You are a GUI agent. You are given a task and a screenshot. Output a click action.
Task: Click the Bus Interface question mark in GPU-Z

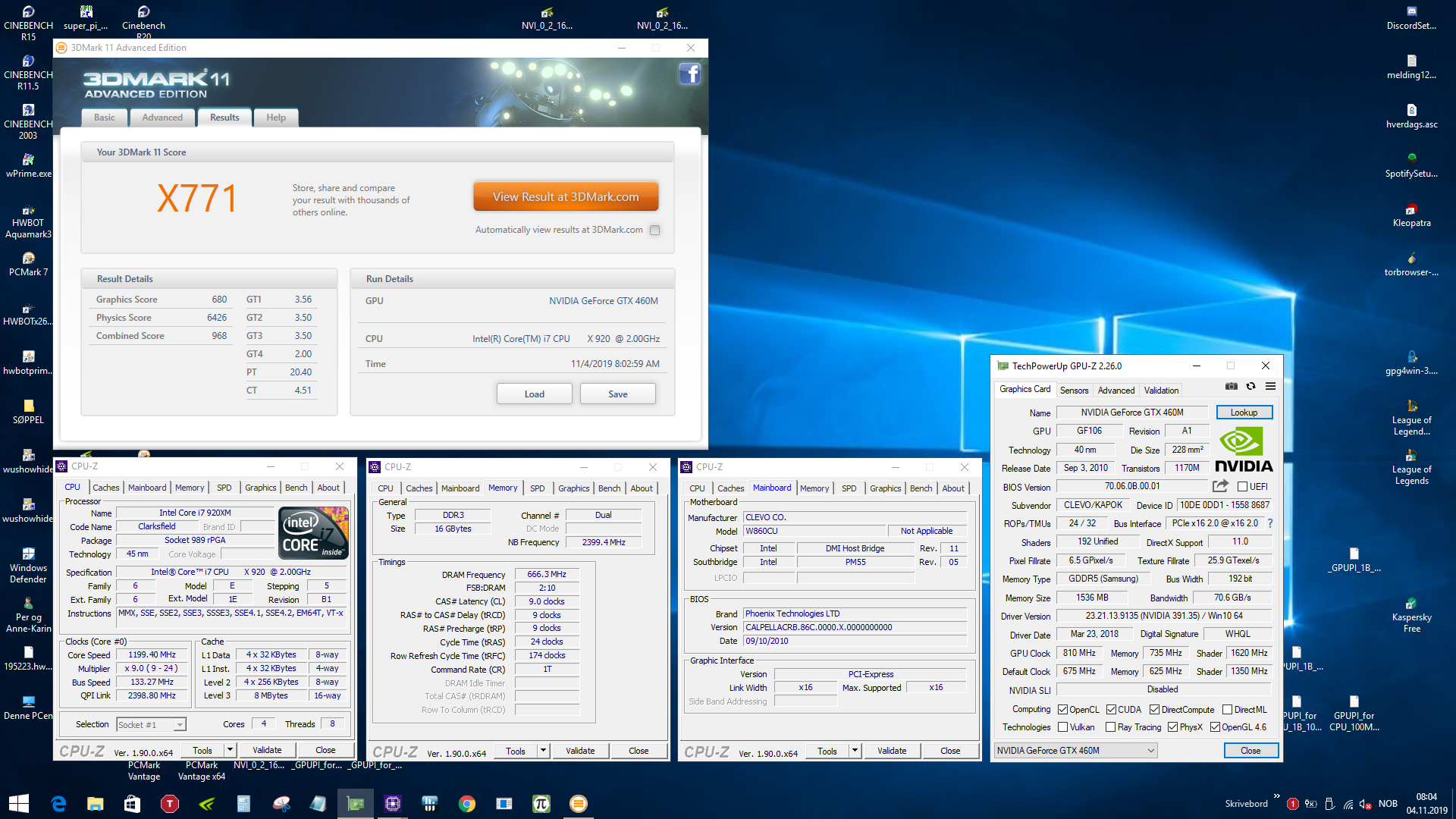tap(1270, 523)
